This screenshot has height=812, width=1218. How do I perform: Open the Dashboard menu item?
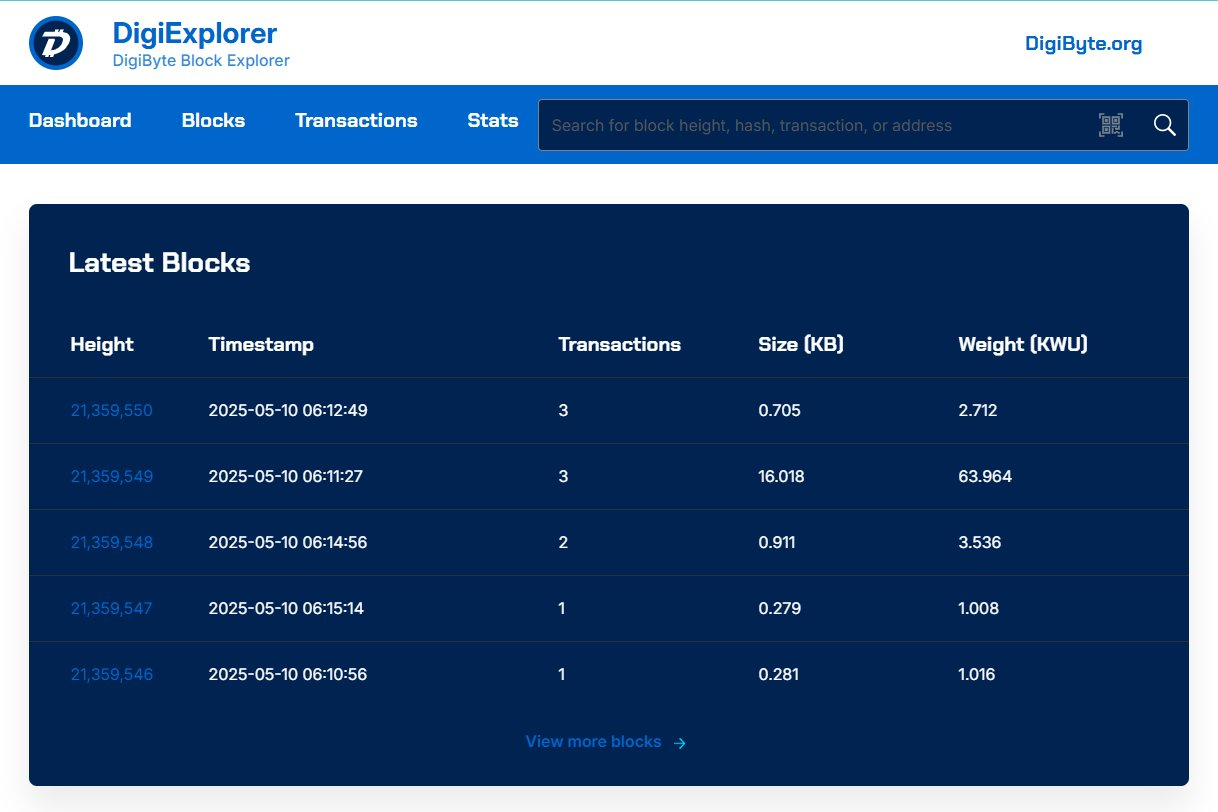pyautogui.click(x=80, y=120)
